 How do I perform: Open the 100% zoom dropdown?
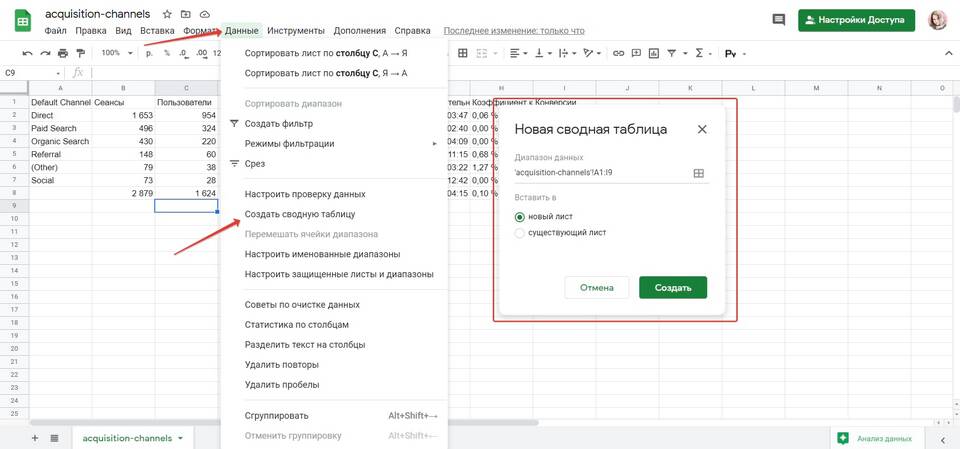[x=116, y=53]
